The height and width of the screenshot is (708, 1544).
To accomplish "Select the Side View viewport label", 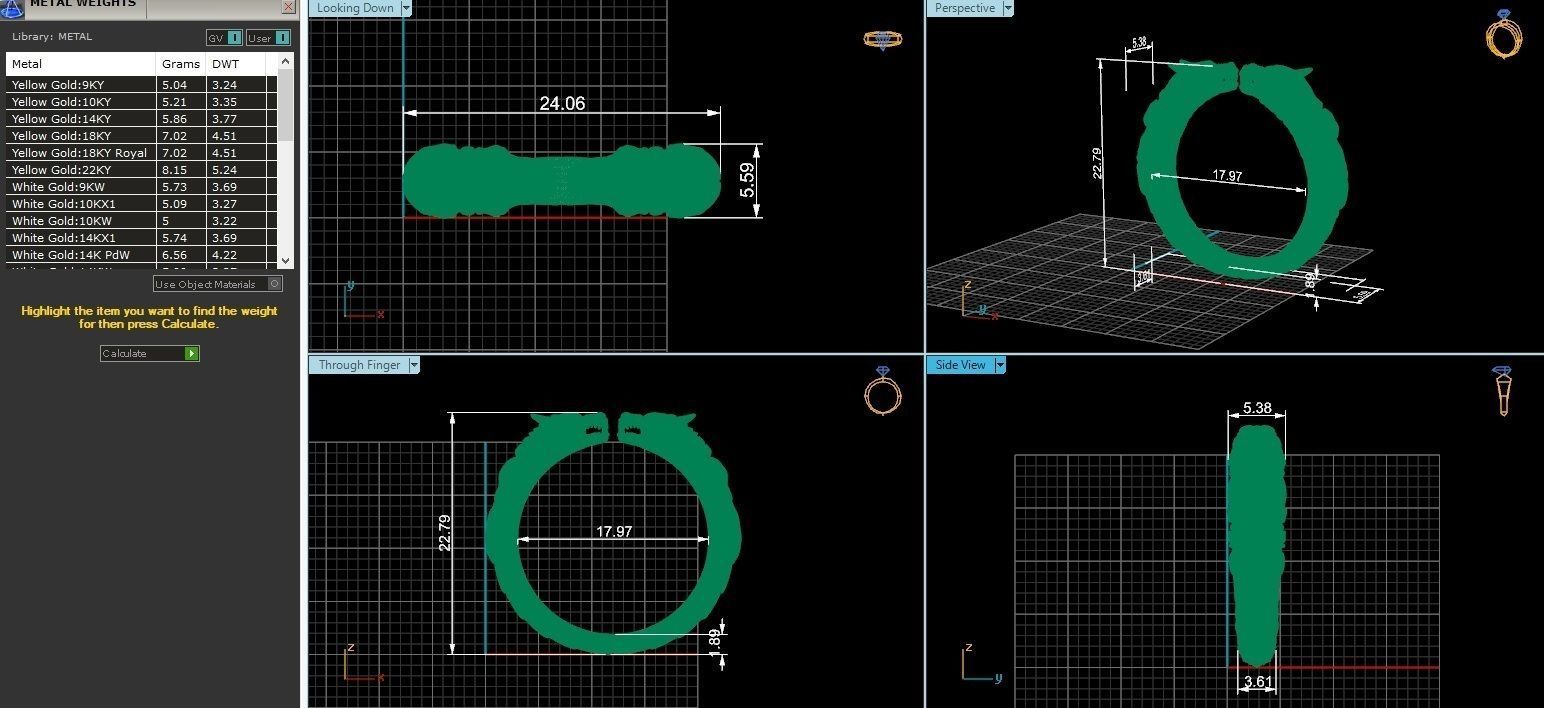I will [960, 365].
